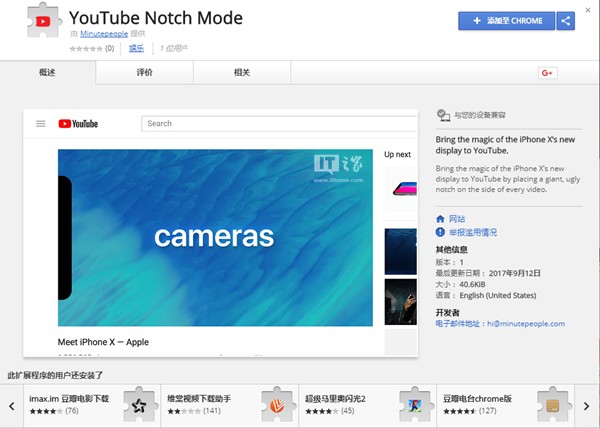Click the Meet iPhone X — Apple title
Image resolution: width=600 pixels, height=428 pixels.
coord(103,342)
